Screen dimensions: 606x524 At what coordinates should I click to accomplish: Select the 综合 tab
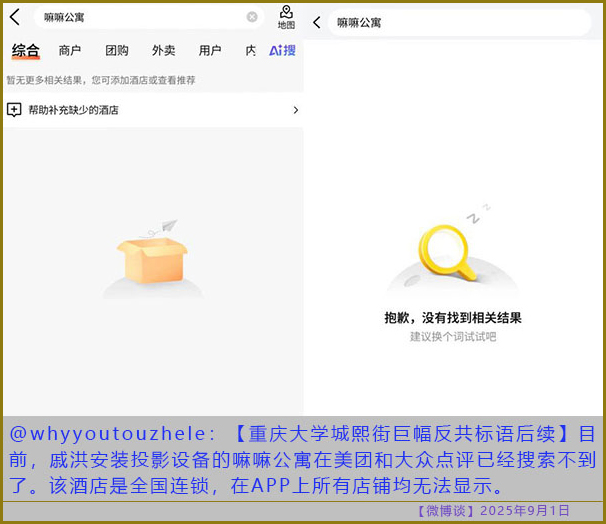(x=26, y=50)
